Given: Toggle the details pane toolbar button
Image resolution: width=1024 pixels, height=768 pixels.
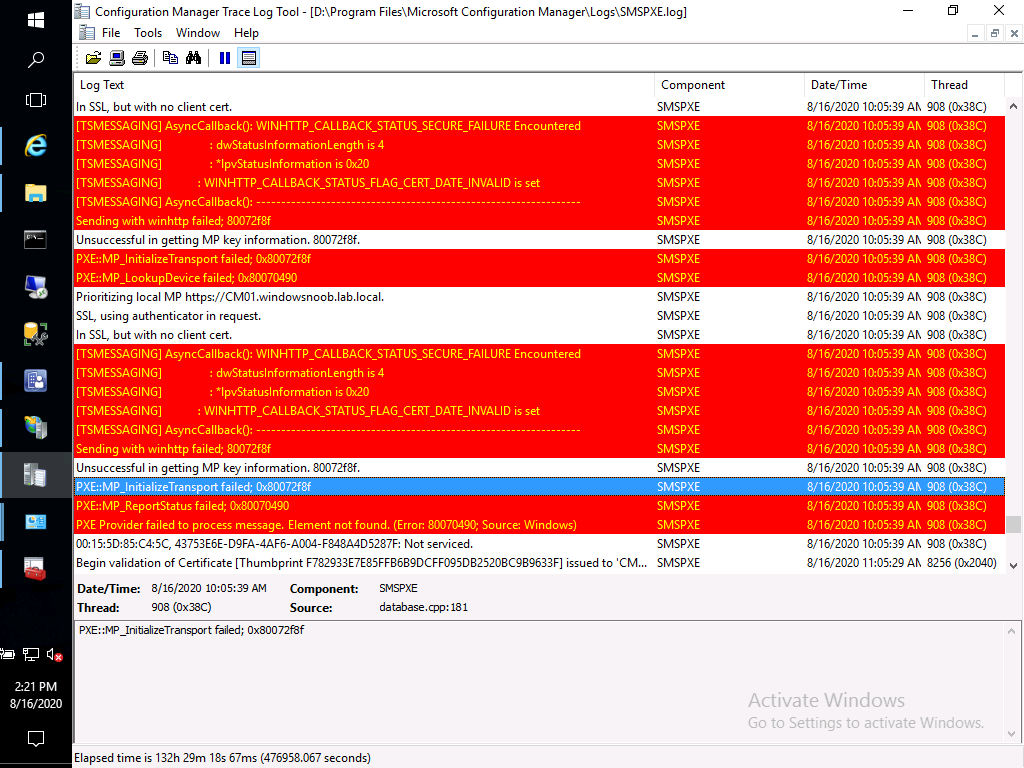Looking at the screenshot, I should point(249,58).
